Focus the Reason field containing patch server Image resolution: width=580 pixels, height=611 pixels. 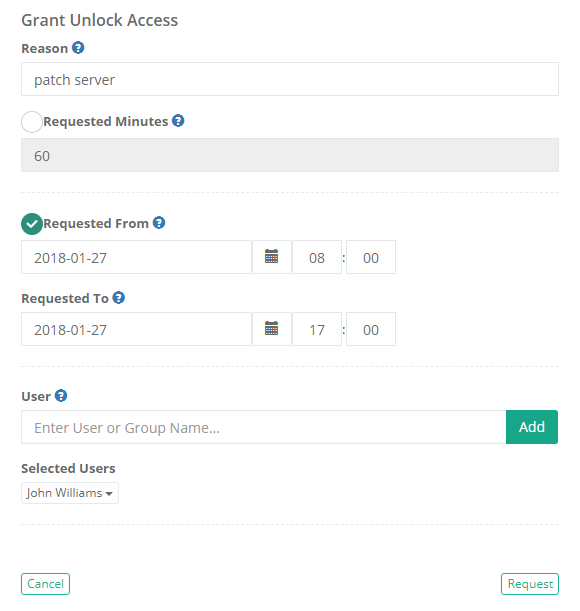(290, 79)
